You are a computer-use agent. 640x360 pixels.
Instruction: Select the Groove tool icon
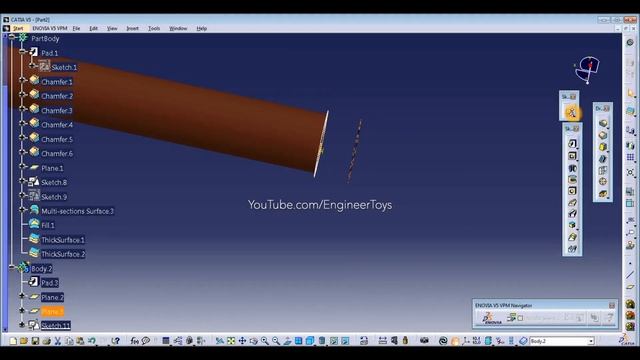(572, 180)
